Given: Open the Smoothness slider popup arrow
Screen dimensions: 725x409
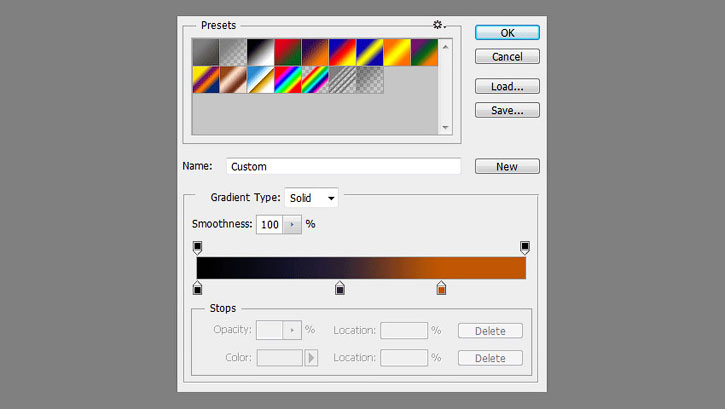Looking at the screenshot, I should 292,225.
